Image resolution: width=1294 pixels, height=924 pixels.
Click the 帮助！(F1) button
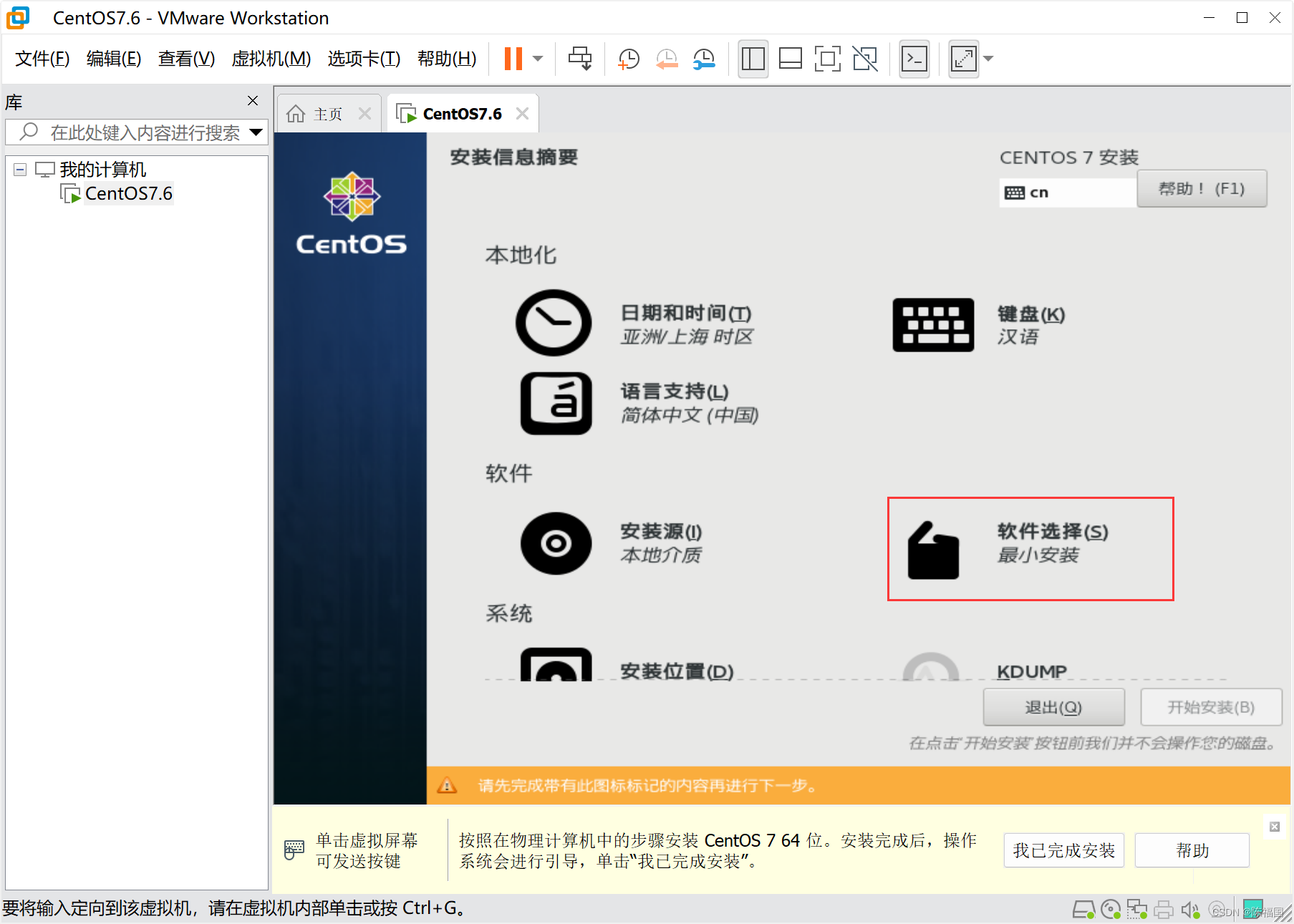coord(1202,189)
